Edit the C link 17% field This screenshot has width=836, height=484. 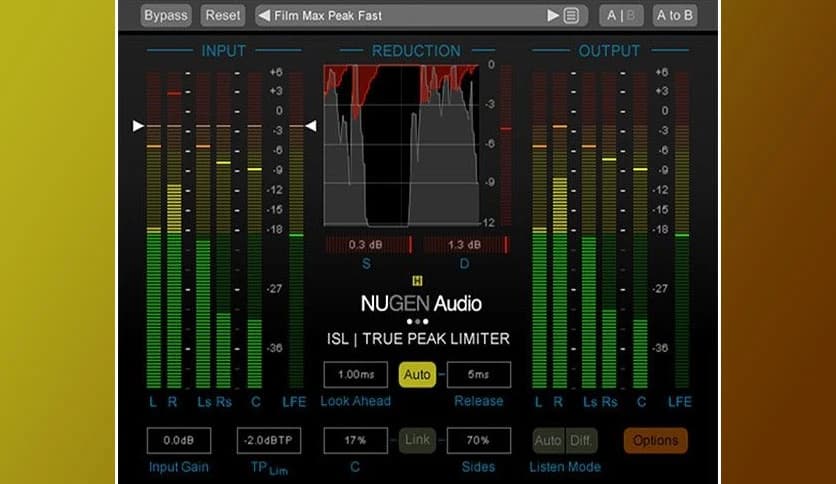coord(356,440)
